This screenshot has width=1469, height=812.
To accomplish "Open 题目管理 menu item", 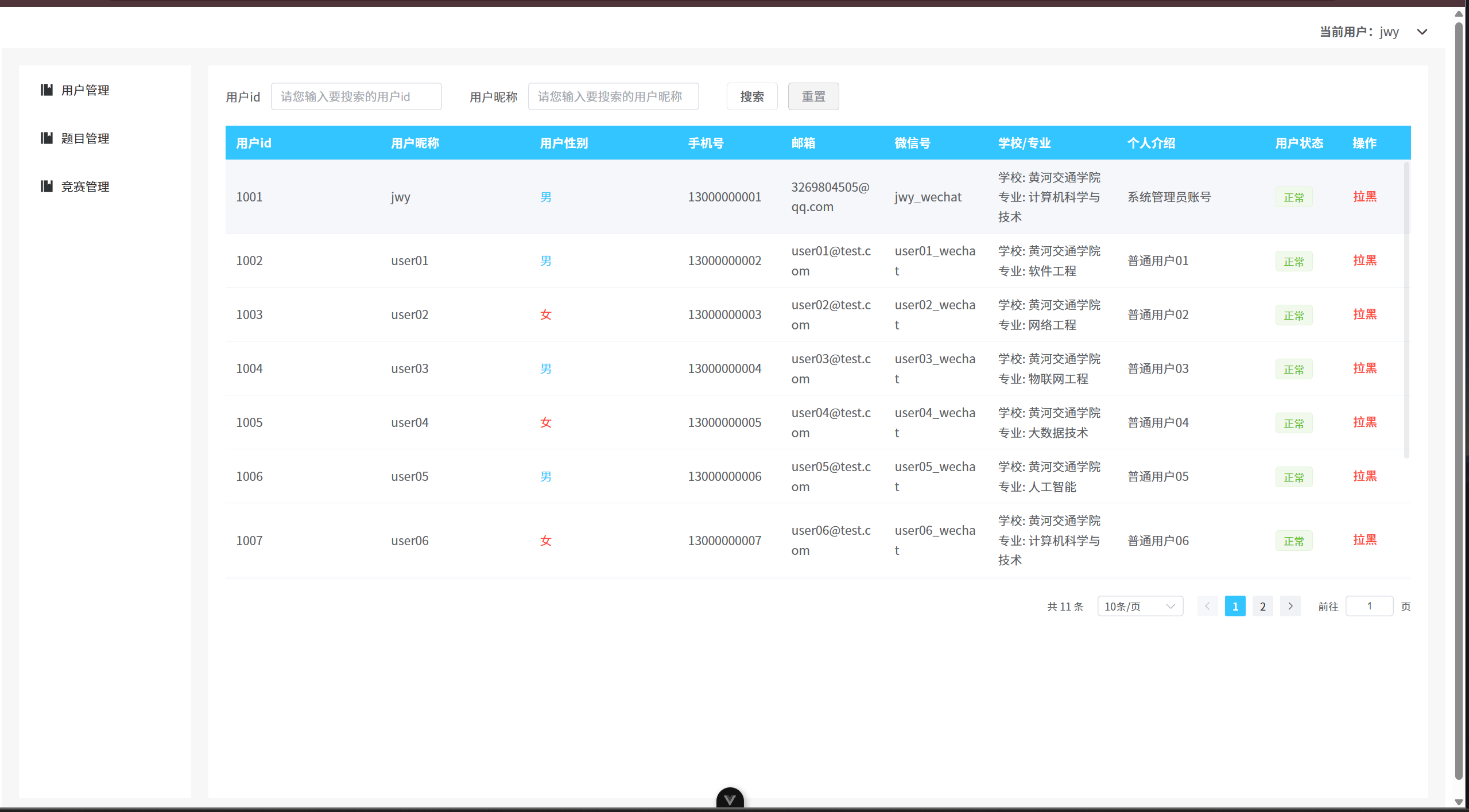I will click(85, 138).
